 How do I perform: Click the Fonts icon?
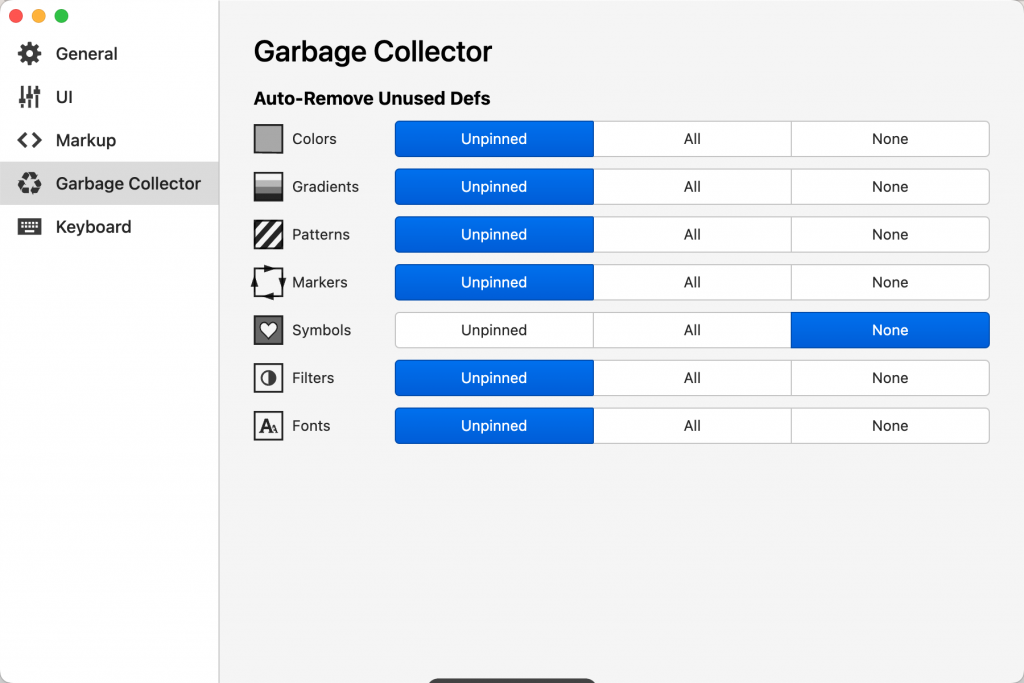pyautogui.click(x=268, y=426)
